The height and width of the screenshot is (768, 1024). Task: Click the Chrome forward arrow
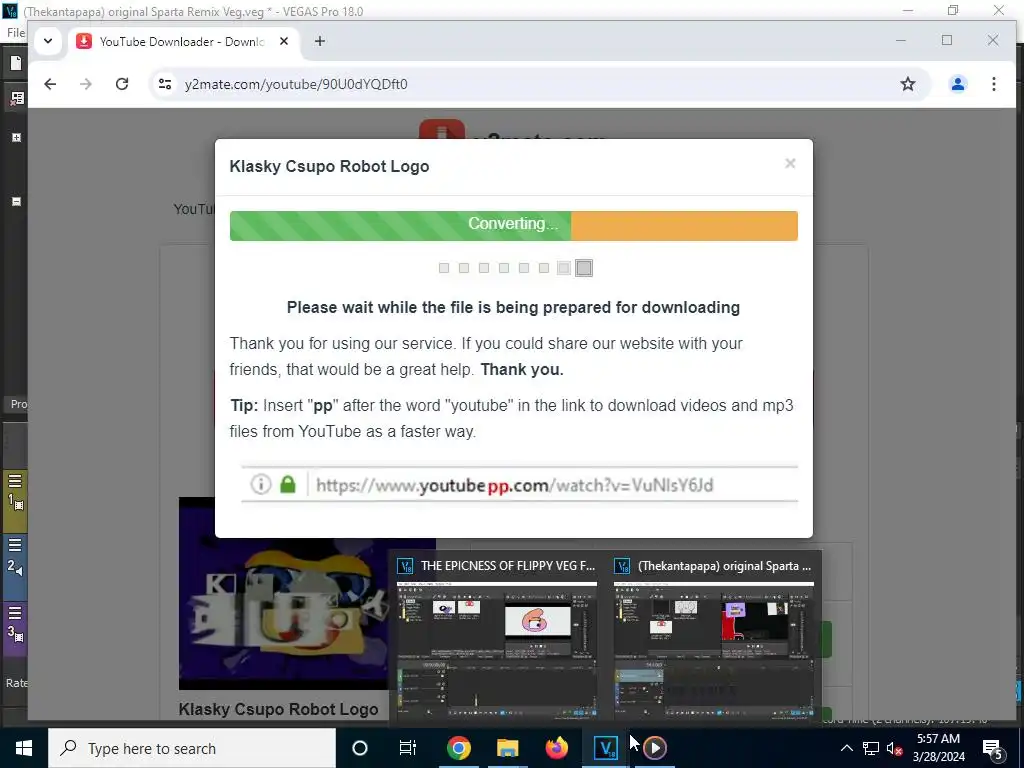(x=86, y=84)
